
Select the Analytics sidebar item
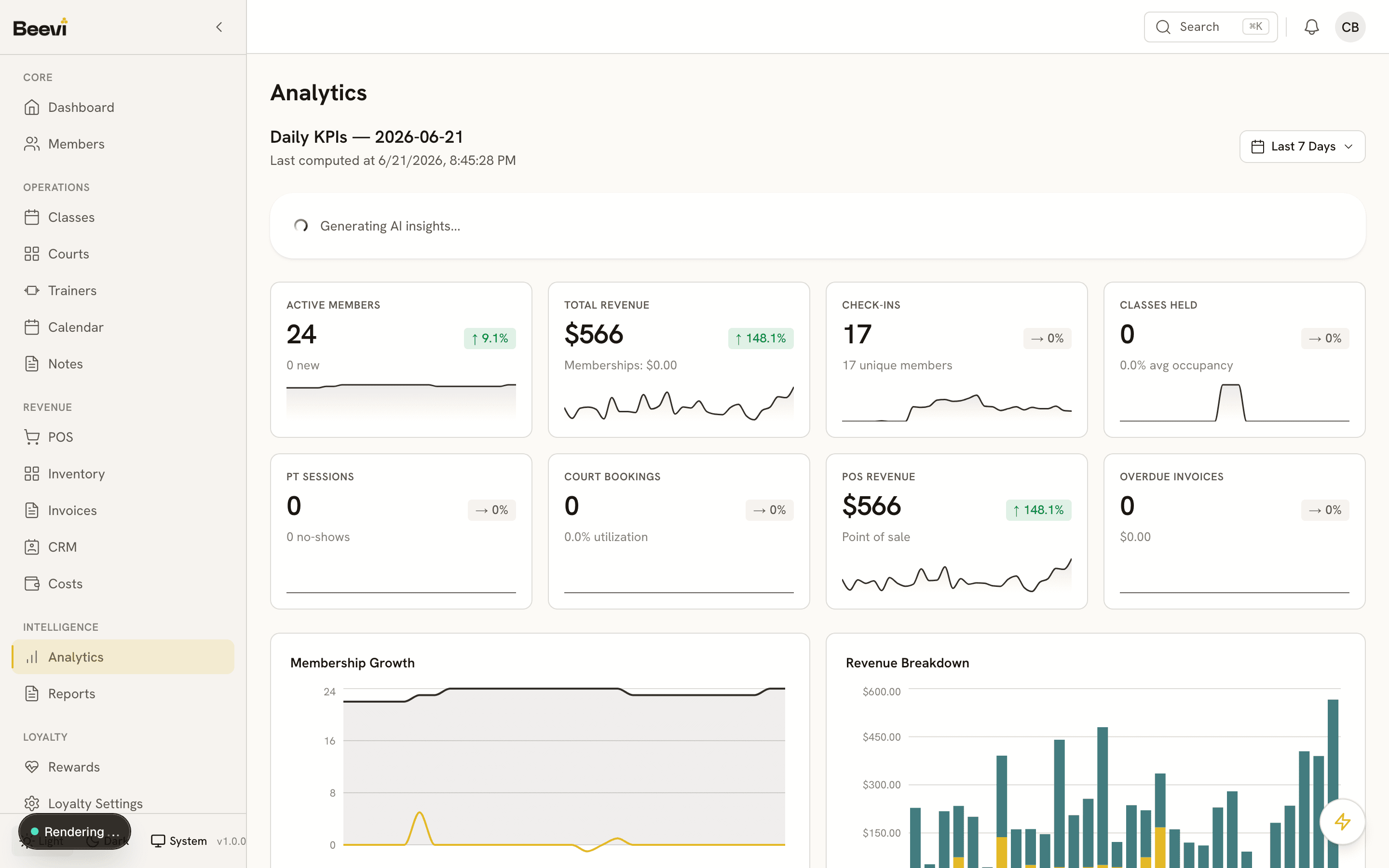[123, 657]
